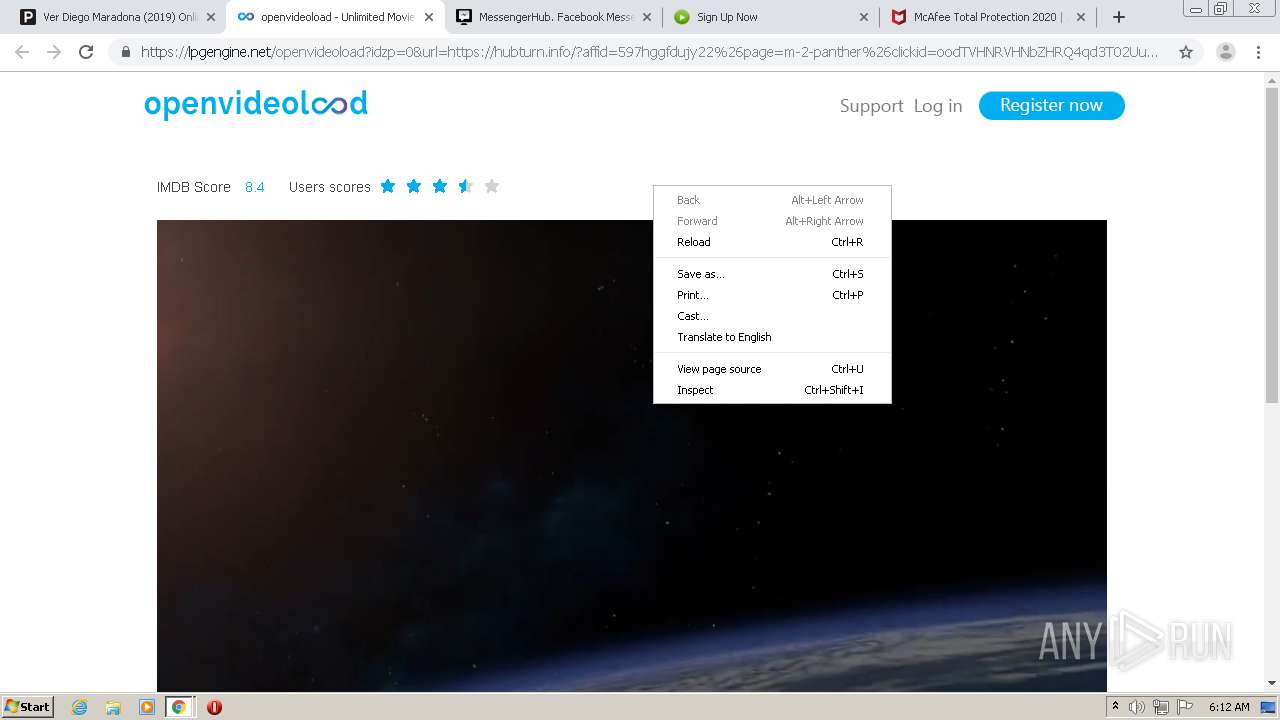Open the Chrome three-dot menu

pos(1258,52)
